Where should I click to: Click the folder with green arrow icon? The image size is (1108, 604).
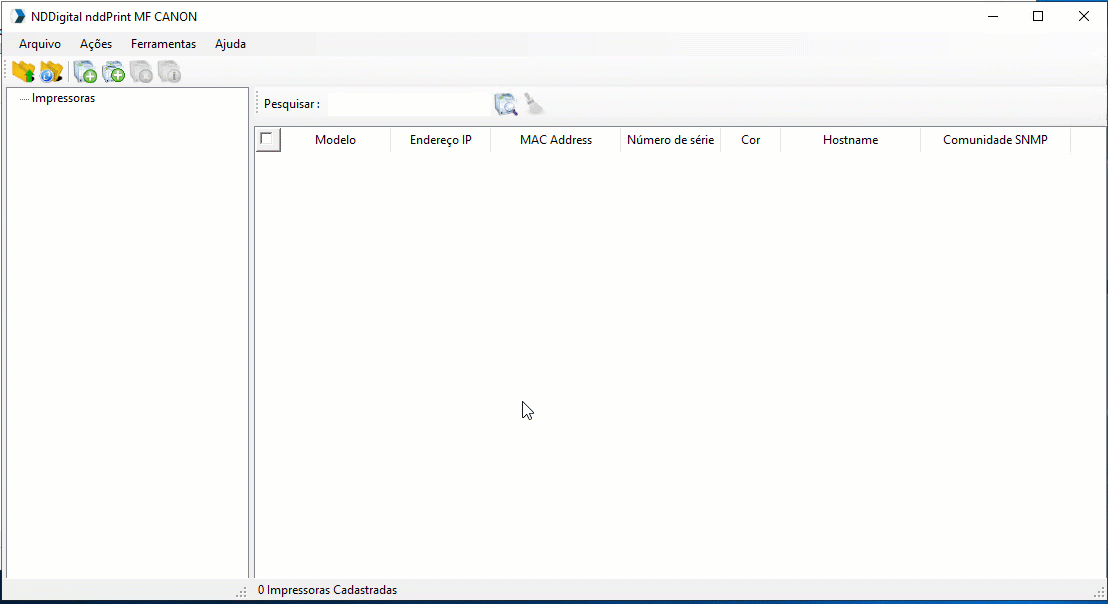23,72
